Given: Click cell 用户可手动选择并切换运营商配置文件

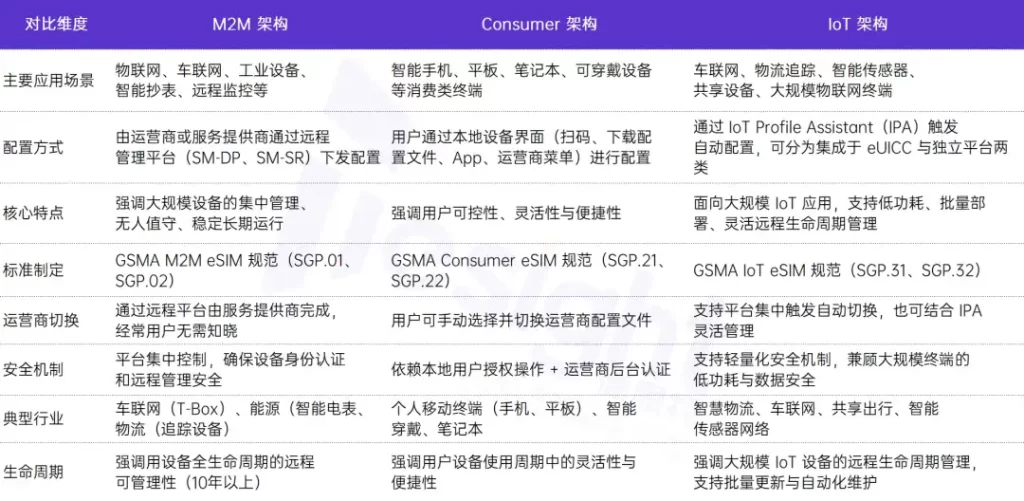Looking at the screenshot, I should pyautogui.click(x=521, y=321).
